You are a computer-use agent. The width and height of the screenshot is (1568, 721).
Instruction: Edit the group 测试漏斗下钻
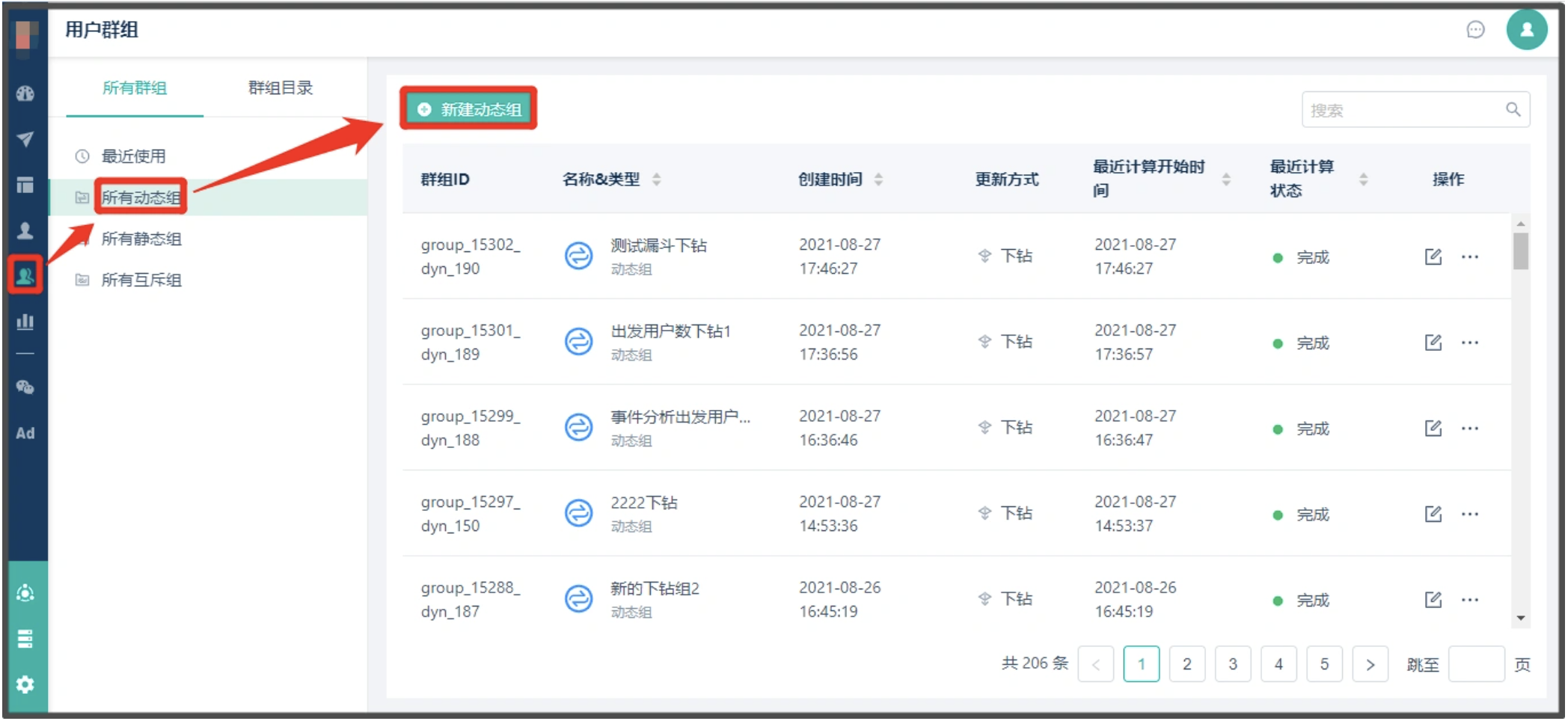tap(1433, 257)
